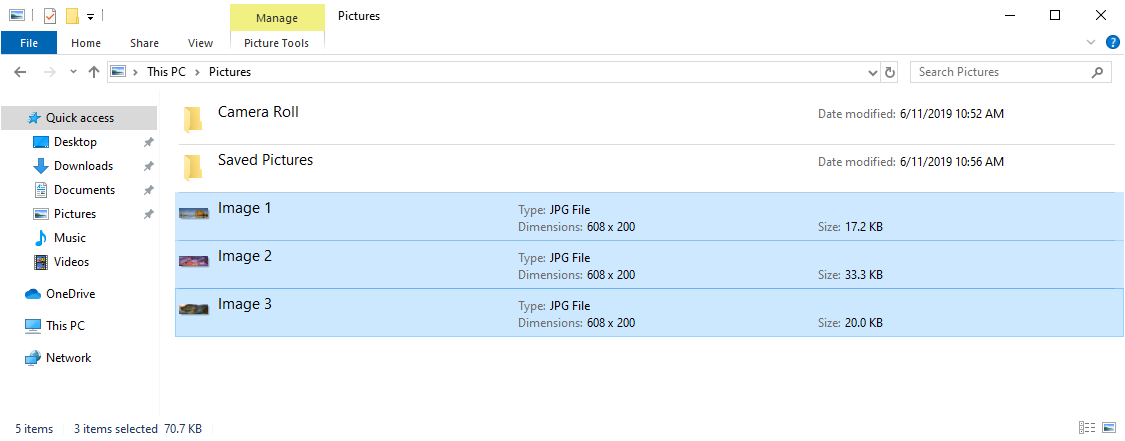Switch to details view layout icon
Image resolution: width=1125 pixels, height=441 pixels.
point(1086,427)
